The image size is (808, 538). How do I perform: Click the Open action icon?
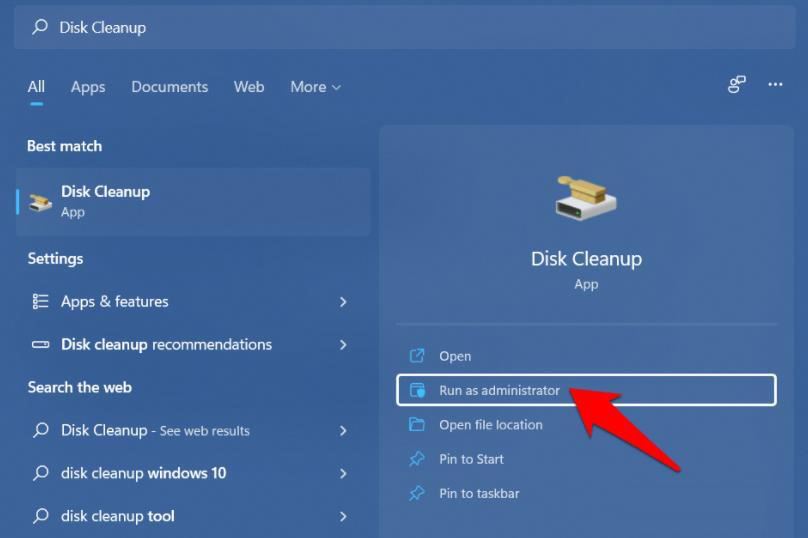416,356
